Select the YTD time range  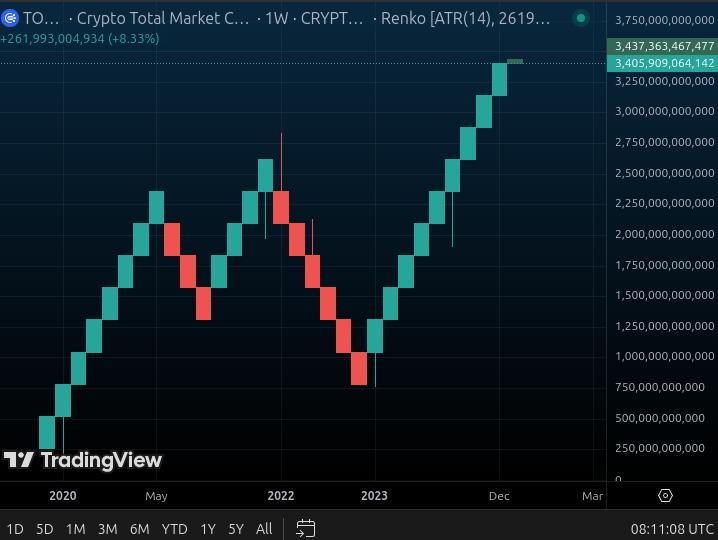174,529
